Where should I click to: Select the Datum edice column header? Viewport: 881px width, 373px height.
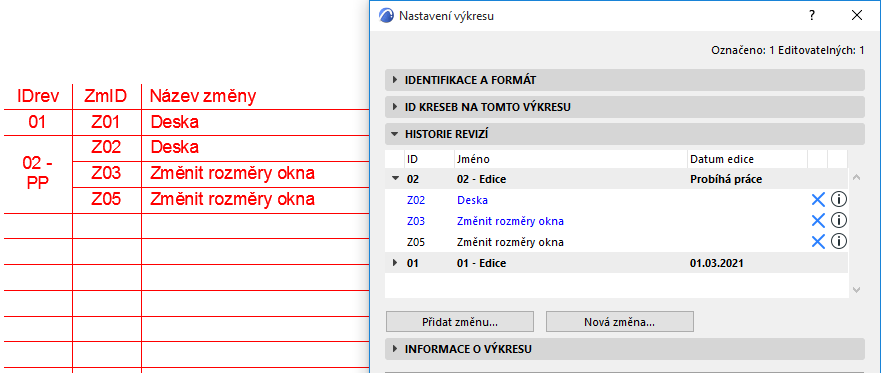pyautogui.click(x=748, y=160)
